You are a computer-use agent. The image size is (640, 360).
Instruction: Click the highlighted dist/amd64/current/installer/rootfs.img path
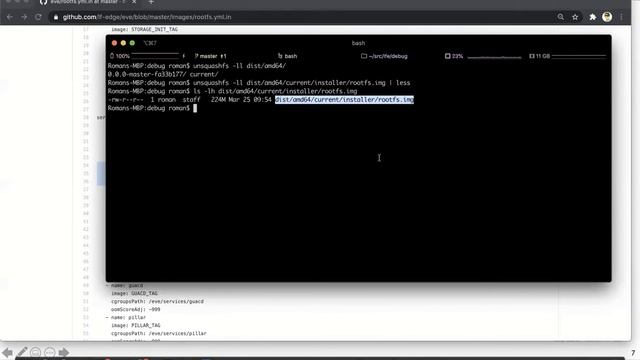[344, 100]
